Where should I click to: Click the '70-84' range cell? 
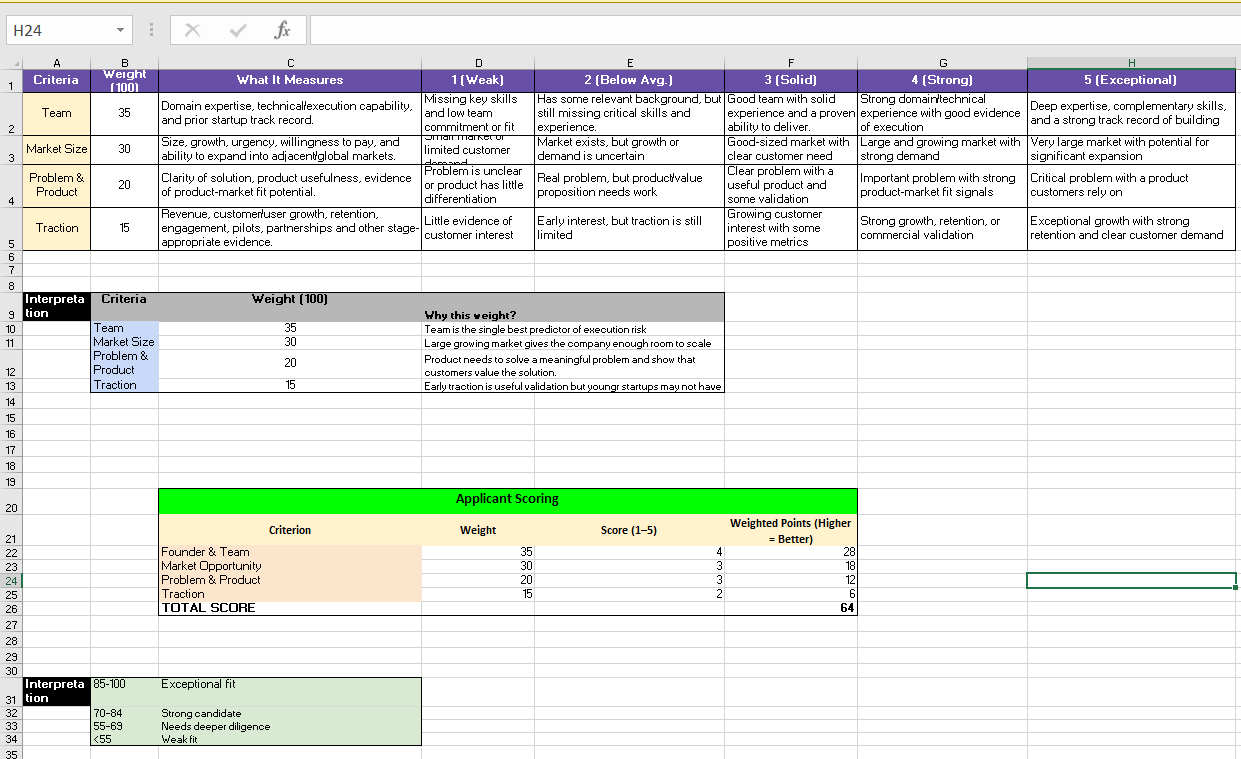click(x=124, y=713)
